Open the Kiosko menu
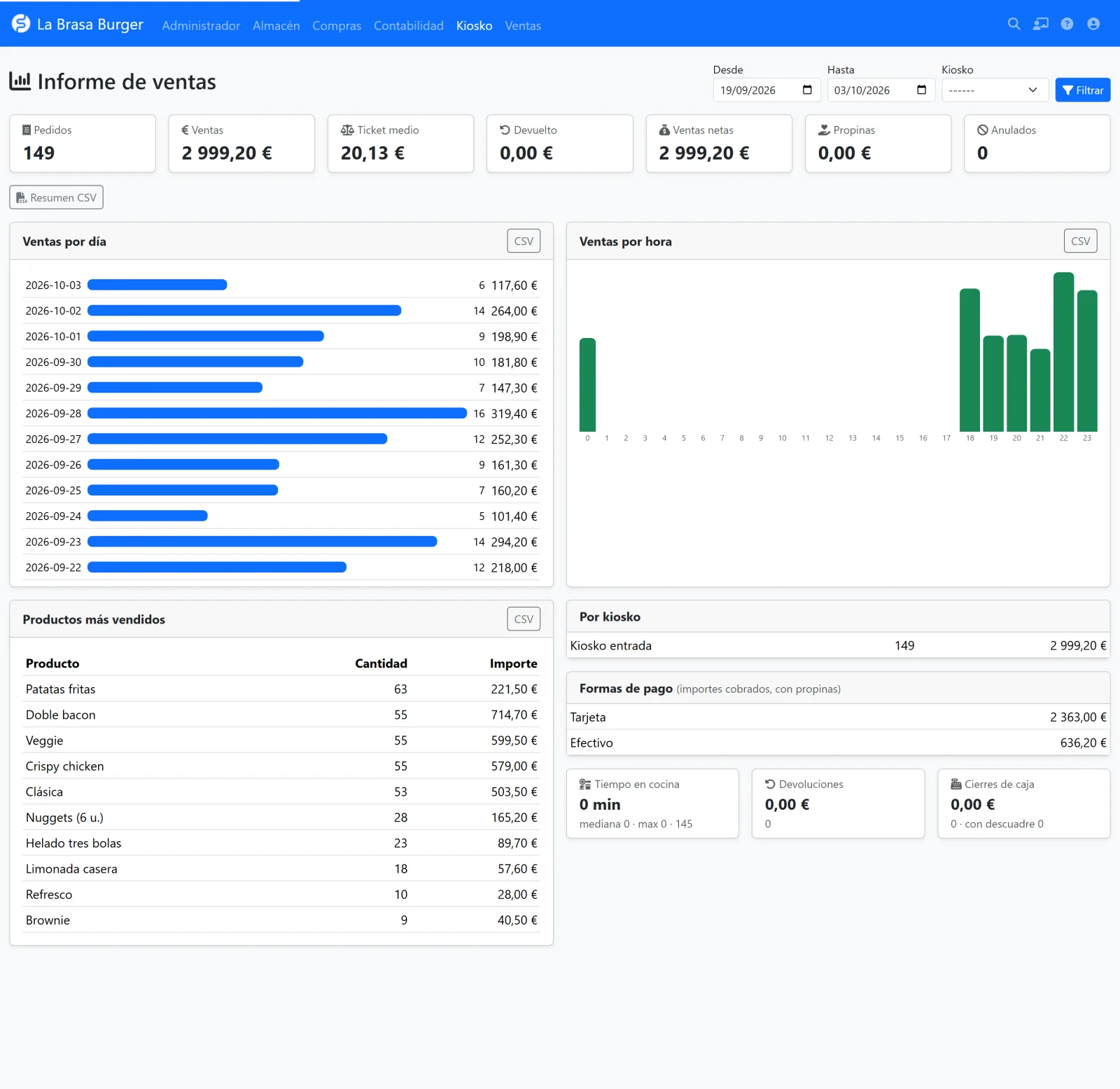 474,26
